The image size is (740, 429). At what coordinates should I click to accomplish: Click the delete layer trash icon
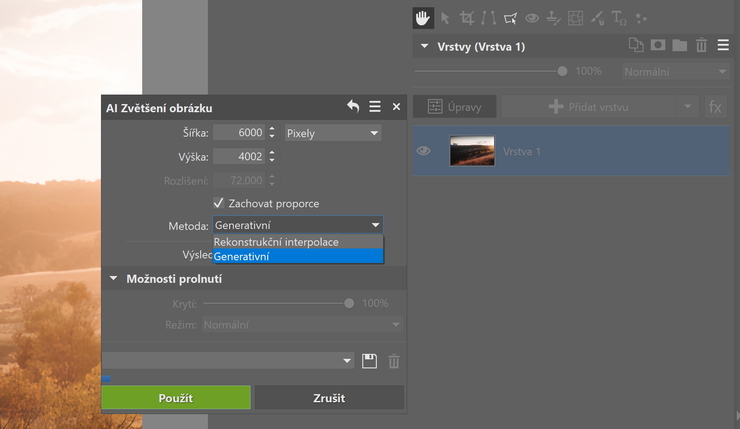(x=701, y=46)
